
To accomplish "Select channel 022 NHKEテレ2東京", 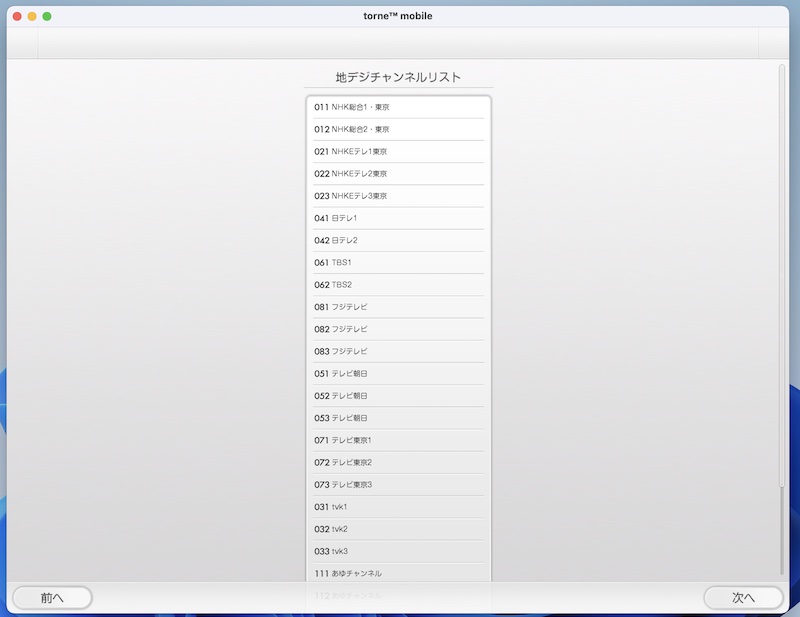I will [x=398, y=174].
